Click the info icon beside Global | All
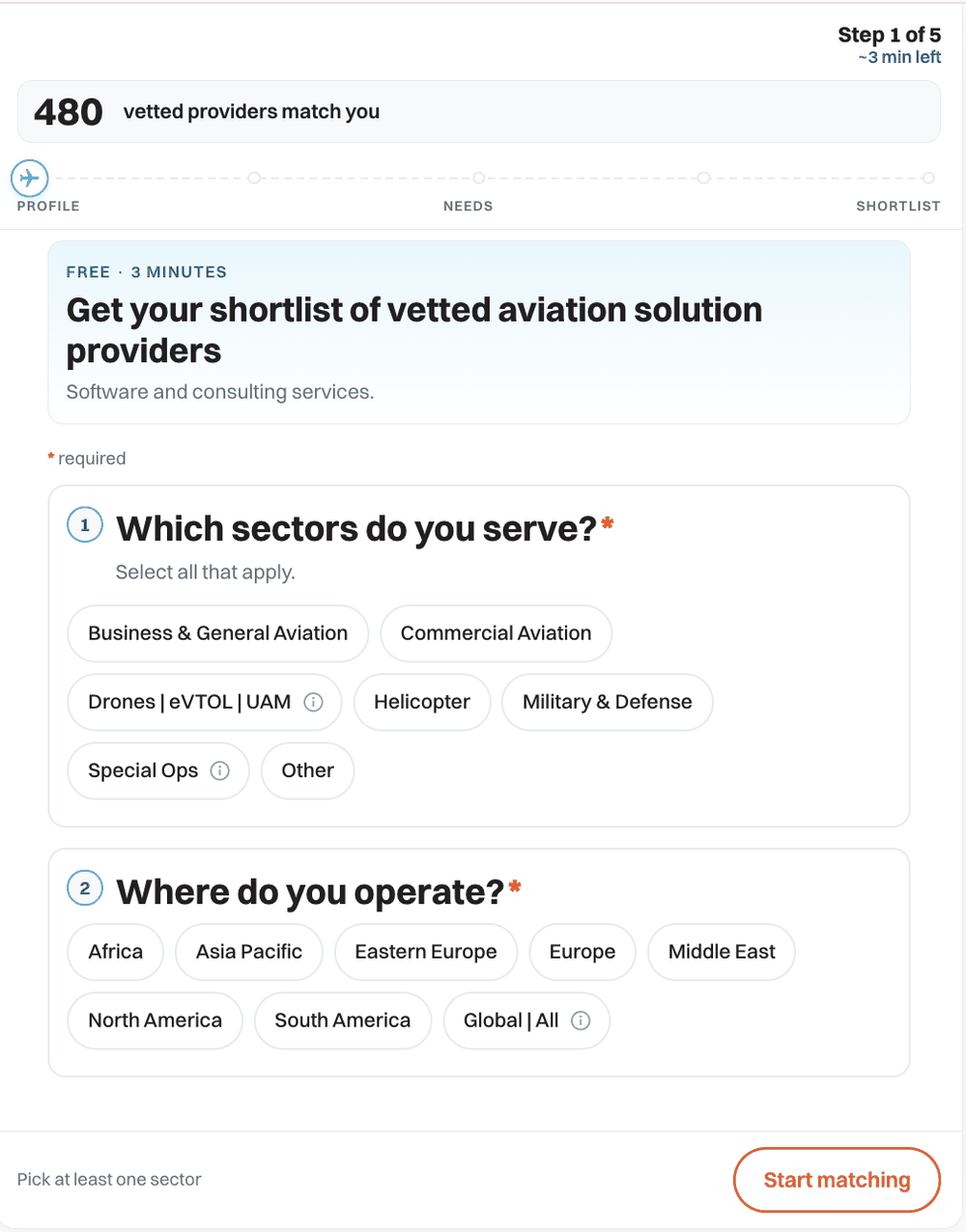 [x=581, y=1021]
